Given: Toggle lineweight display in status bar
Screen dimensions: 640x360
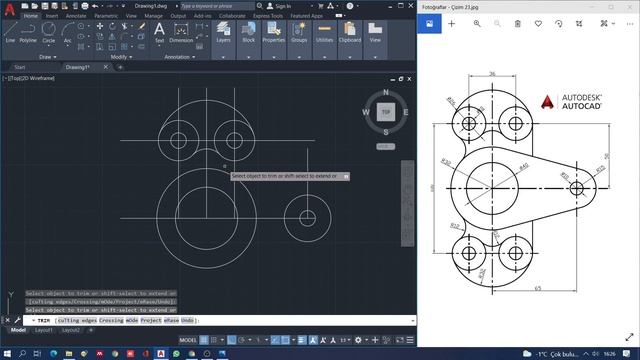Looking at the screenshot, I should (302, 340).
